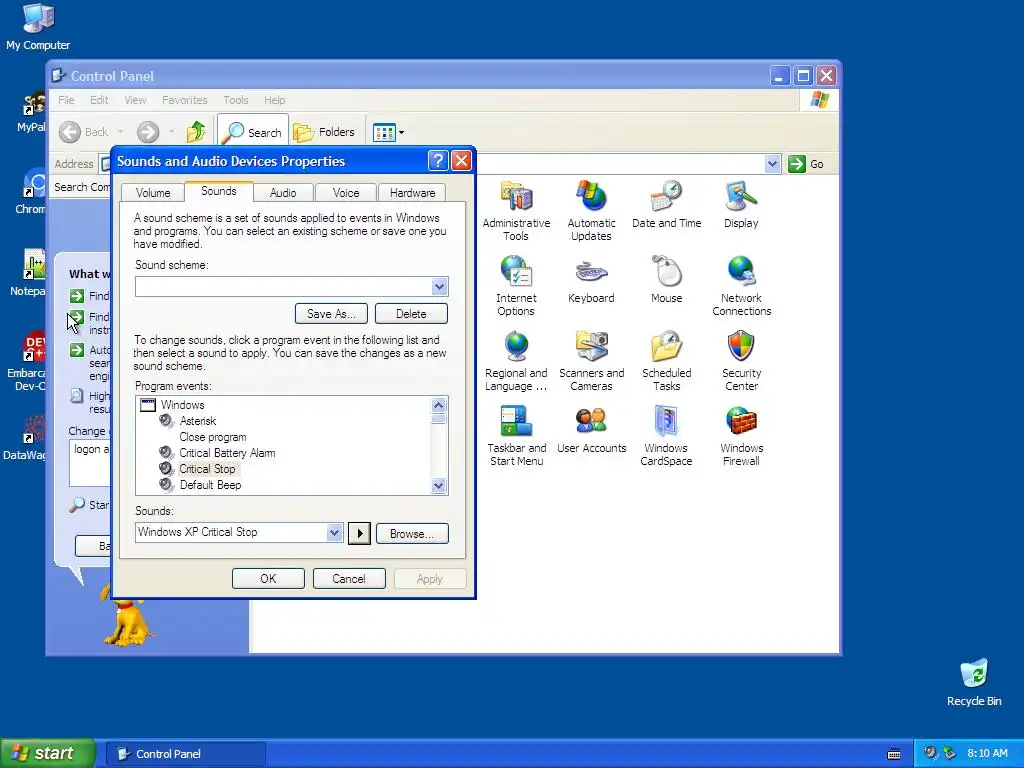The image size is (1024, 768).
Task: Click the Cancel button
Action: [349, 579]
